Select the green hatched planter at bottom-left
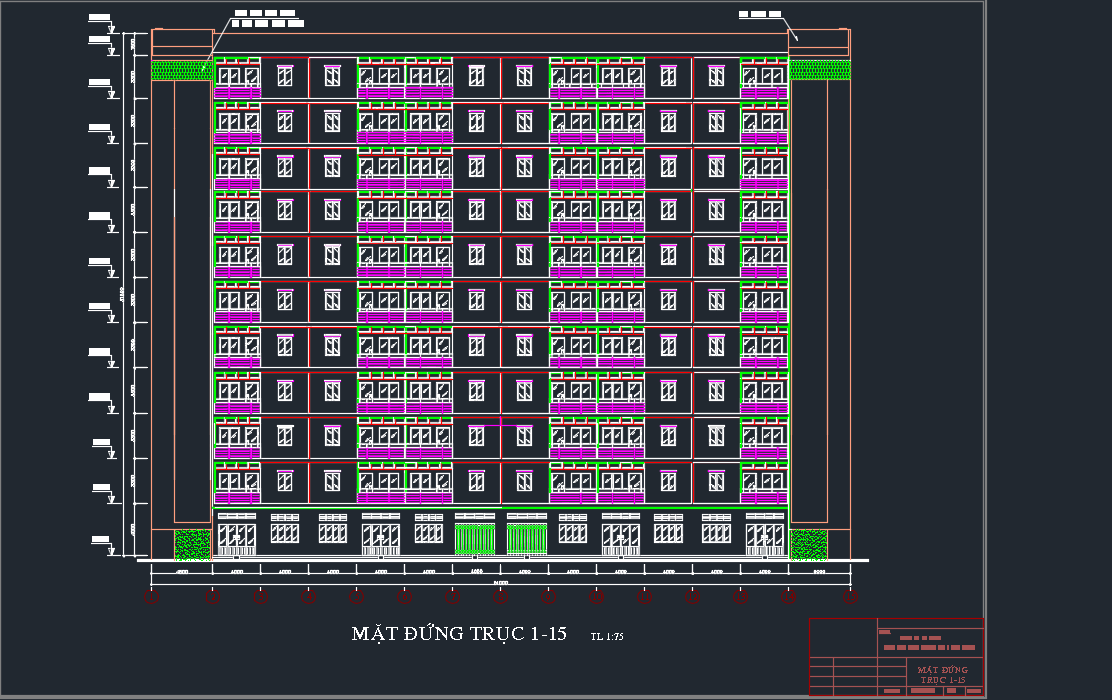Viewport: 1113px width, 700px height. tap(192, 545)
